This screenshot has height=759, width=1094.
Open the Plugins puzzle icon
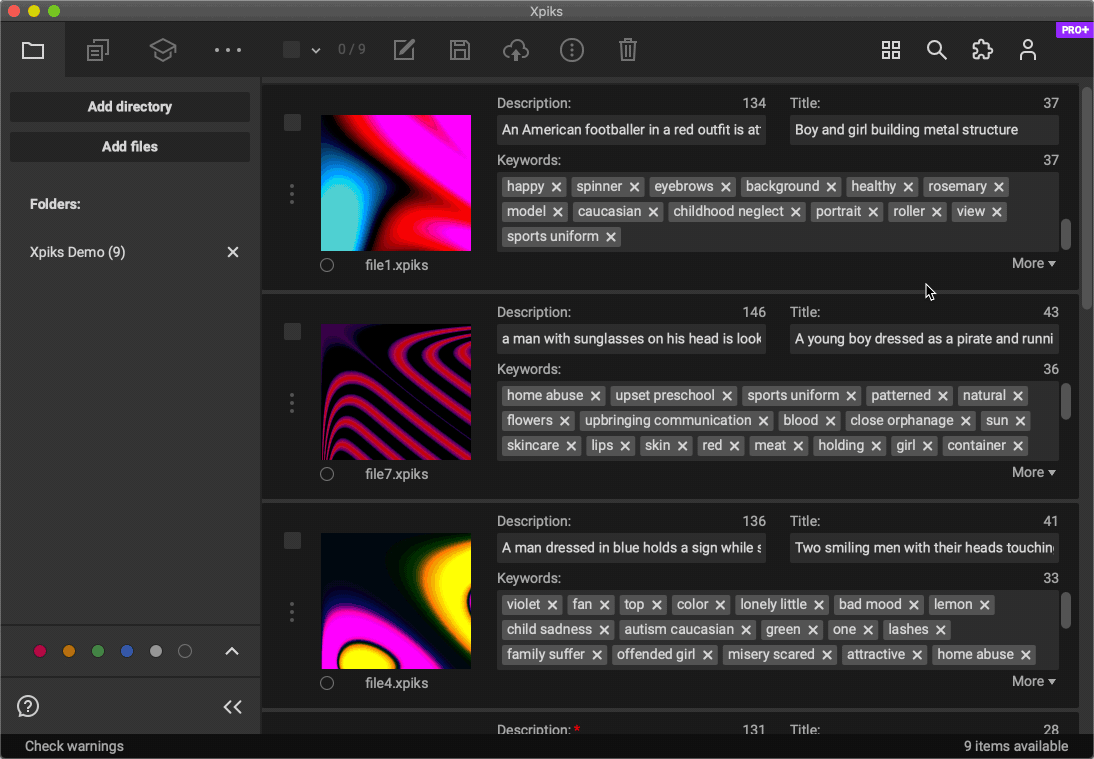[982, 50]
